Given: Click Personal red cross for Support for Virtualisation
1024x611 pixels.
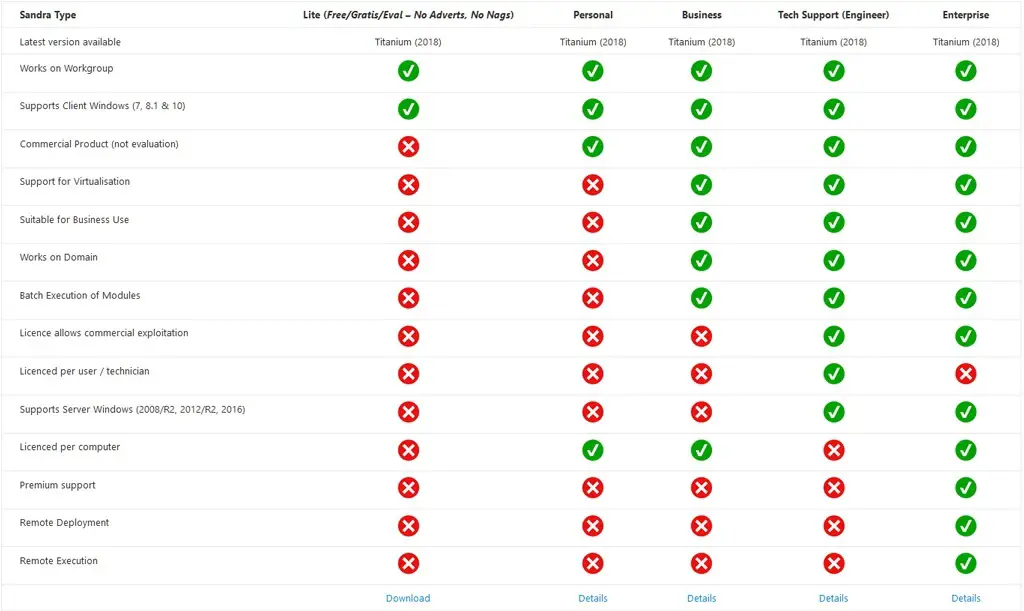Looking at the screenshot, I should click(x=593, y=185).
